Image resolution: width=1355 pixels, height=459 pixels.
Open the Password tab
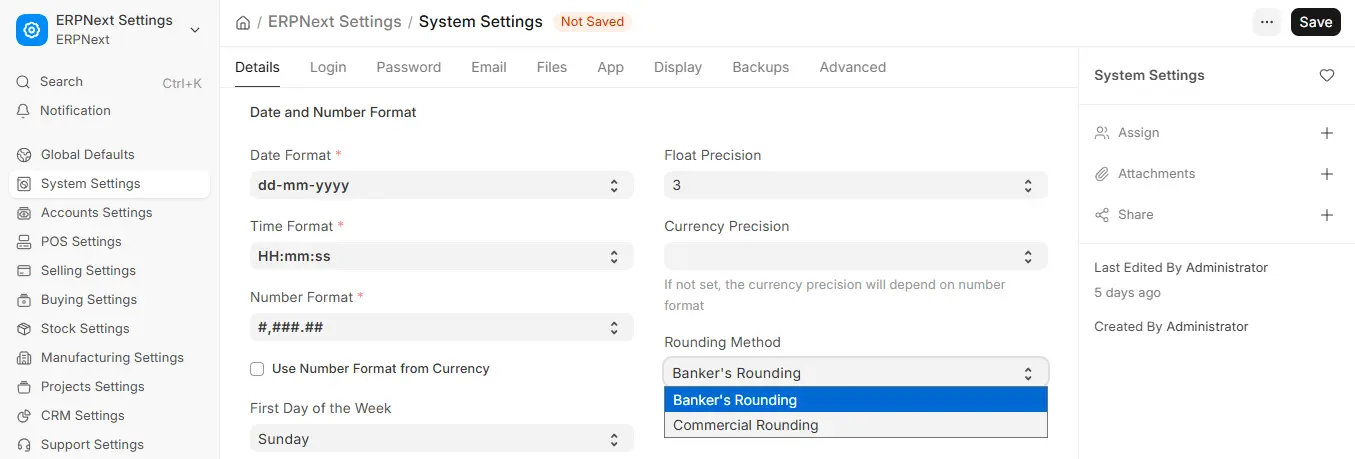[409, 67]
